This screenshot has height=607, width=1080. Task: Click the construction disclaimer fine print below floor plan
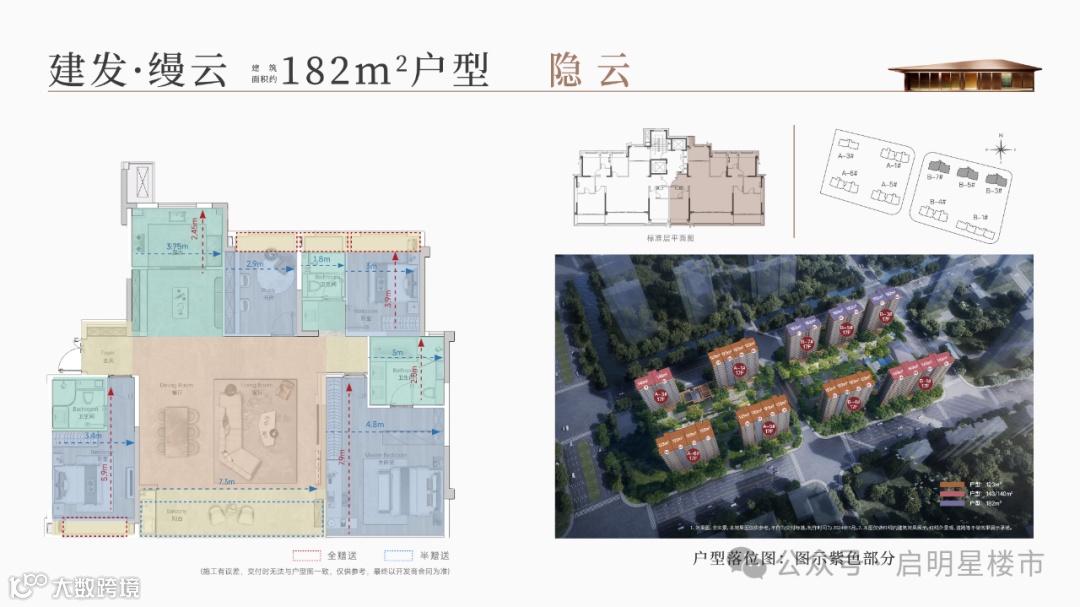pyautogui.click(x=324, y=571)
